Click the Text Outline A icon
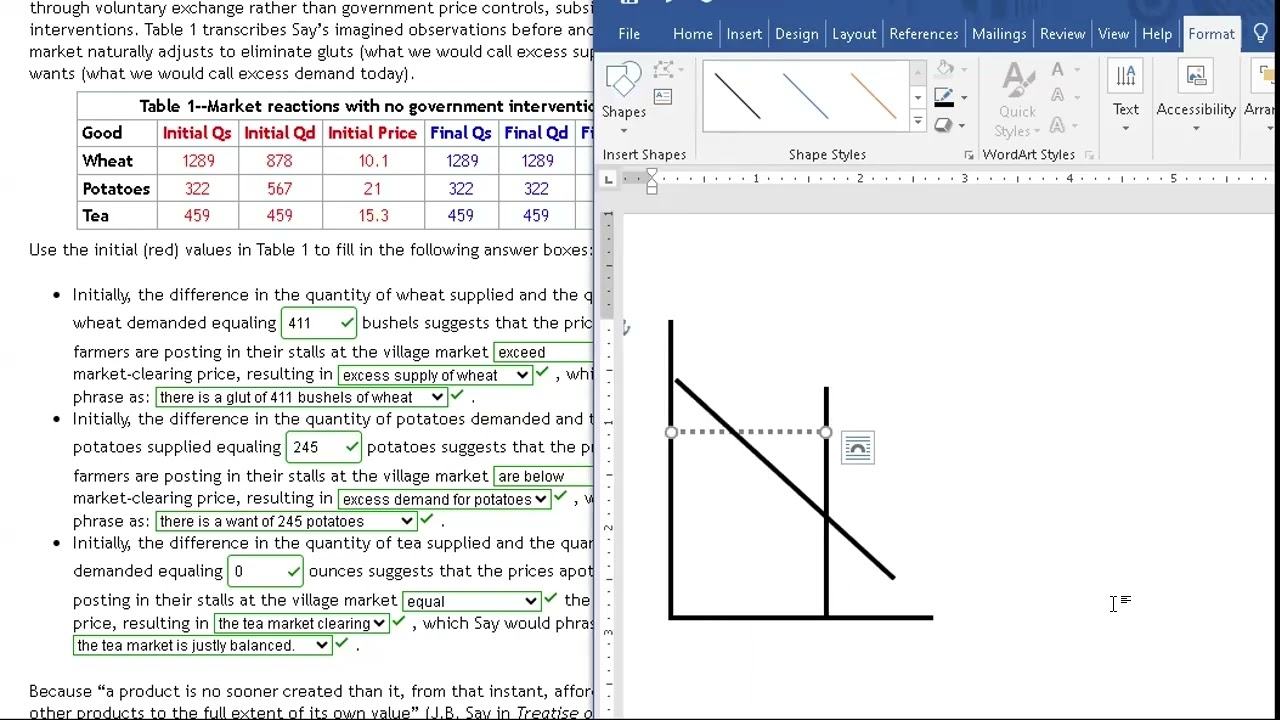The width and height of the screenshot is (1280, 720). click(1058, 97)
